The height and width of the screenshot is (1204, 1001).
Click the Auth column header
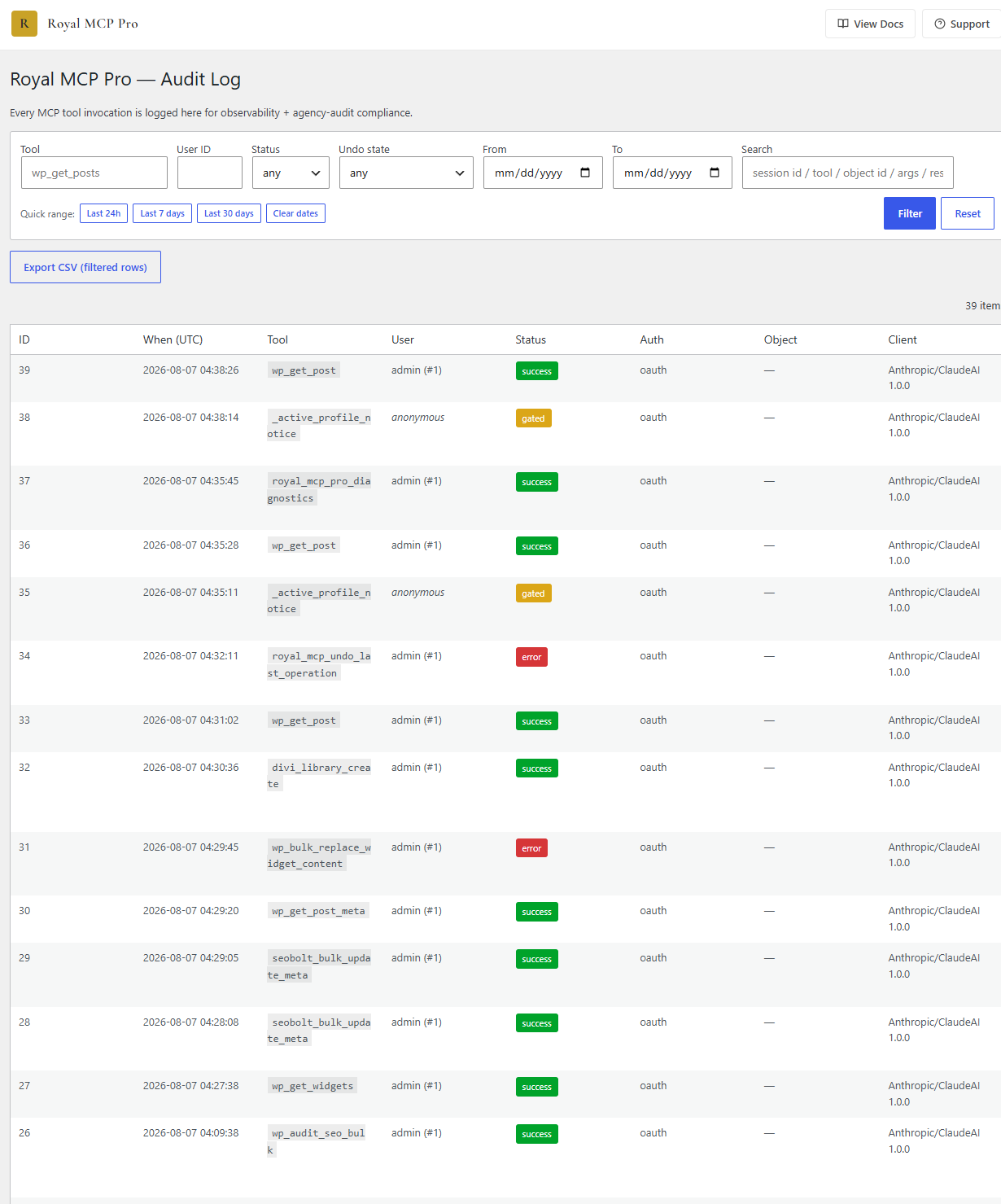[x=652, y=339]
